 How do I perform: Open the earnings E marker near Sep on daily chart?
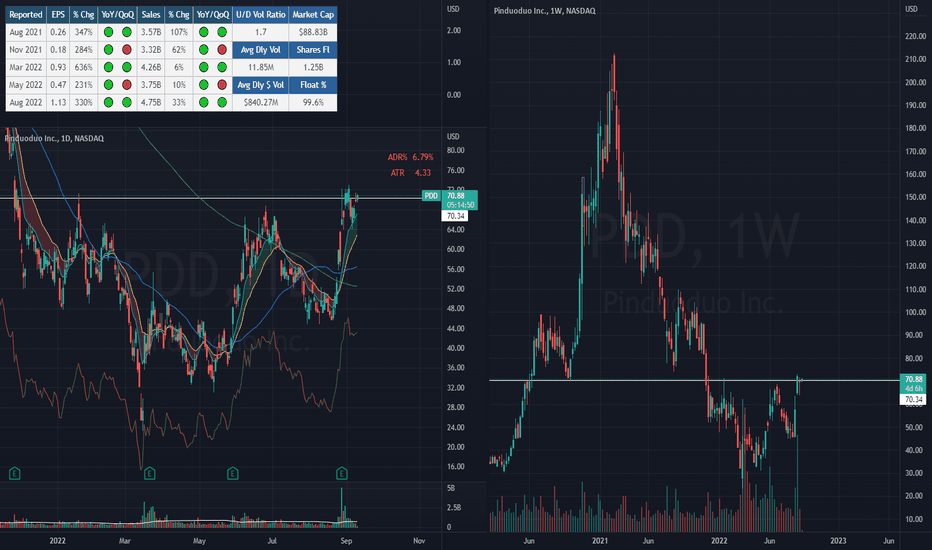342,473
